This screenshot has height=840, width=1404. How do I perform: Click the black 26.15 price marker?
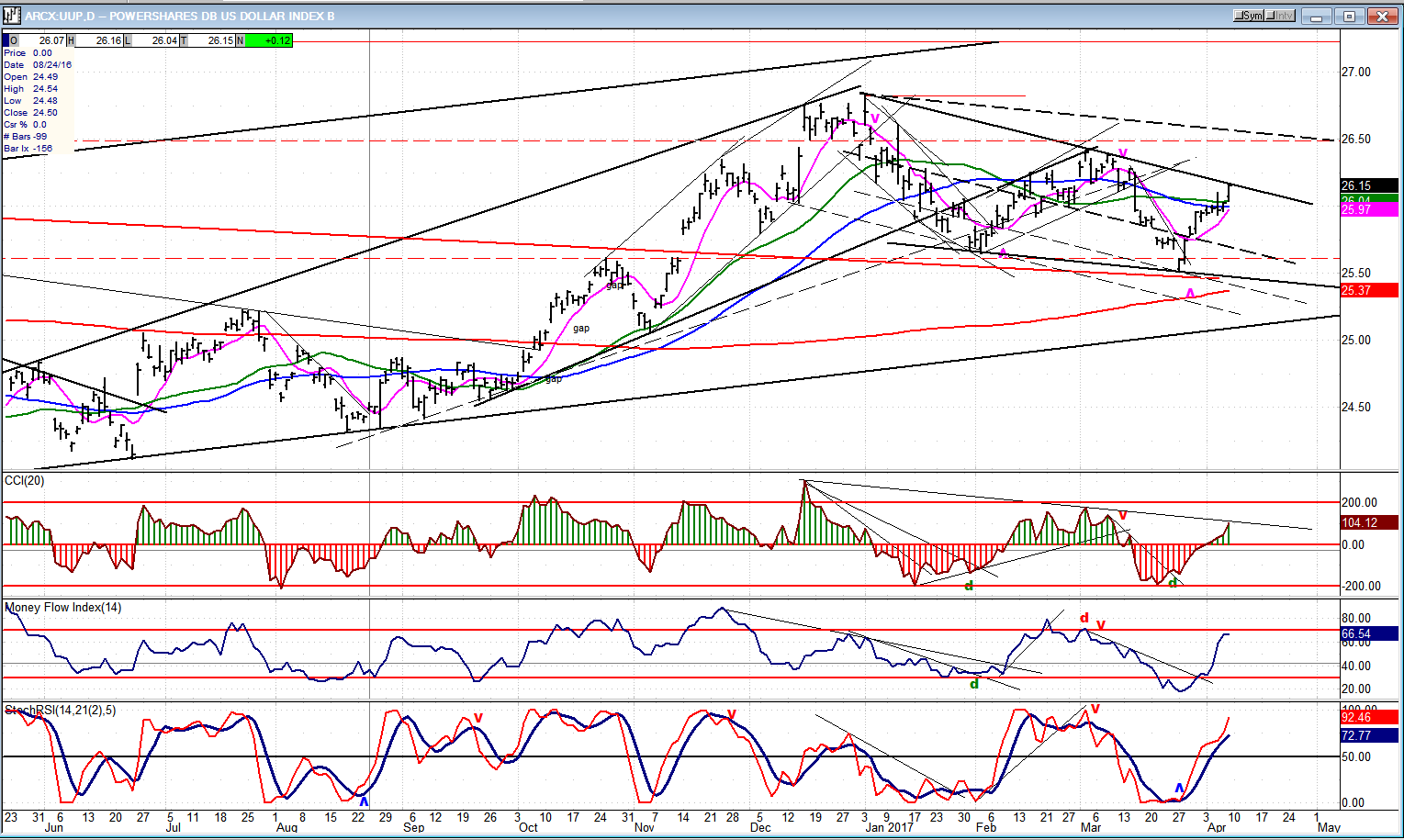[1368, 185]
